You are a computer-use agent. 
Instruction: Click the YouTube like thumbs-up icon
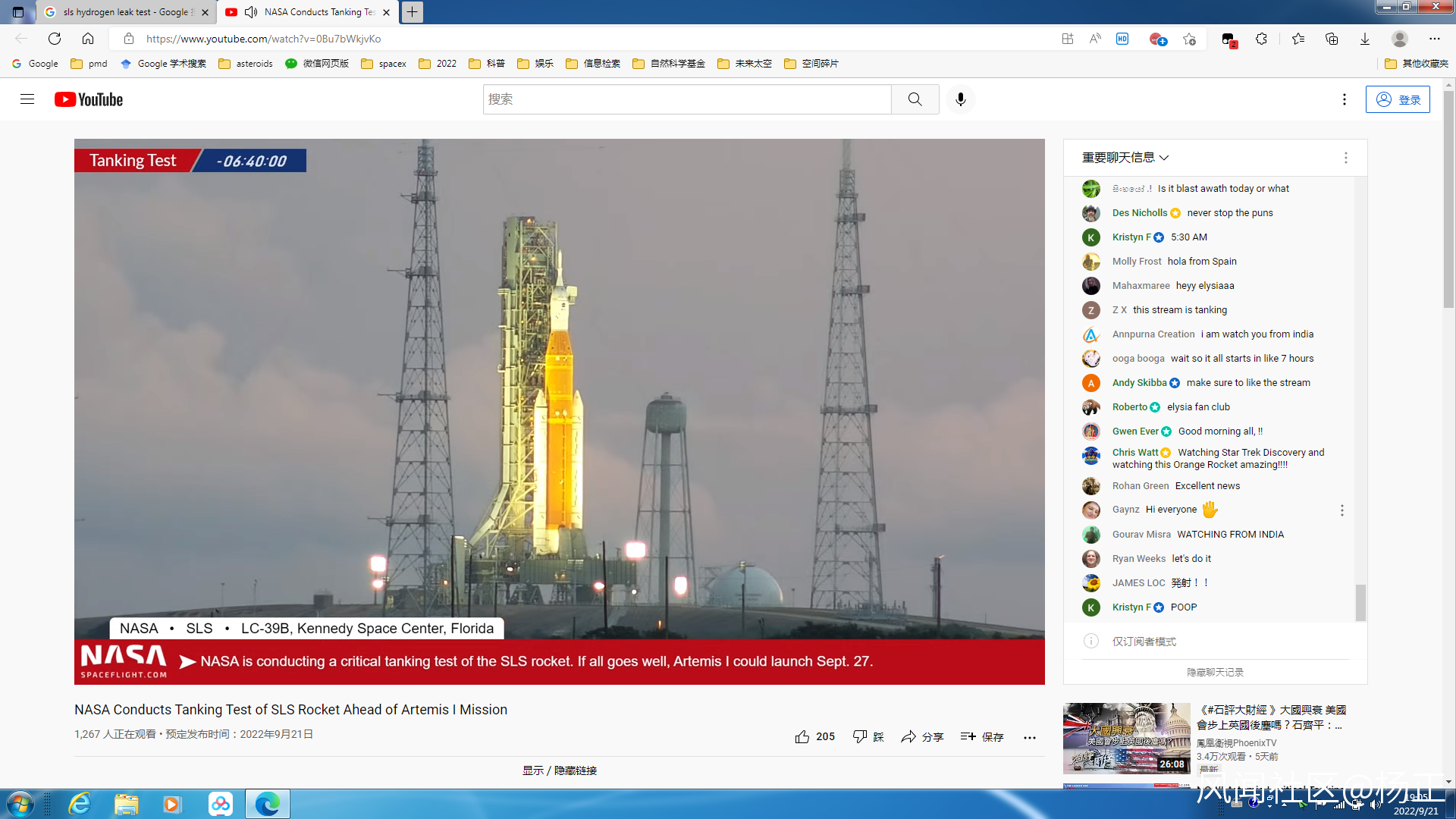click(x=802, y=736)
